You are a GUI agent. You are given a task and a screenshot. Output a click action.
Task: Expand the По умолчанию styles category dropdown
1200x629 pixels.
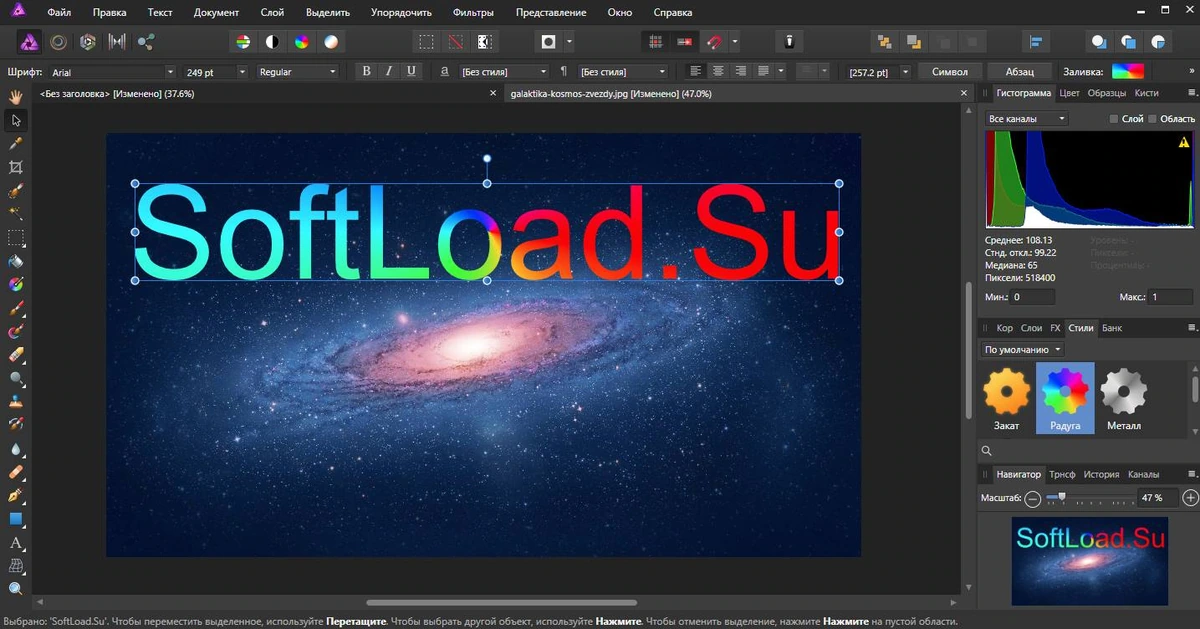pos(1023,349)
